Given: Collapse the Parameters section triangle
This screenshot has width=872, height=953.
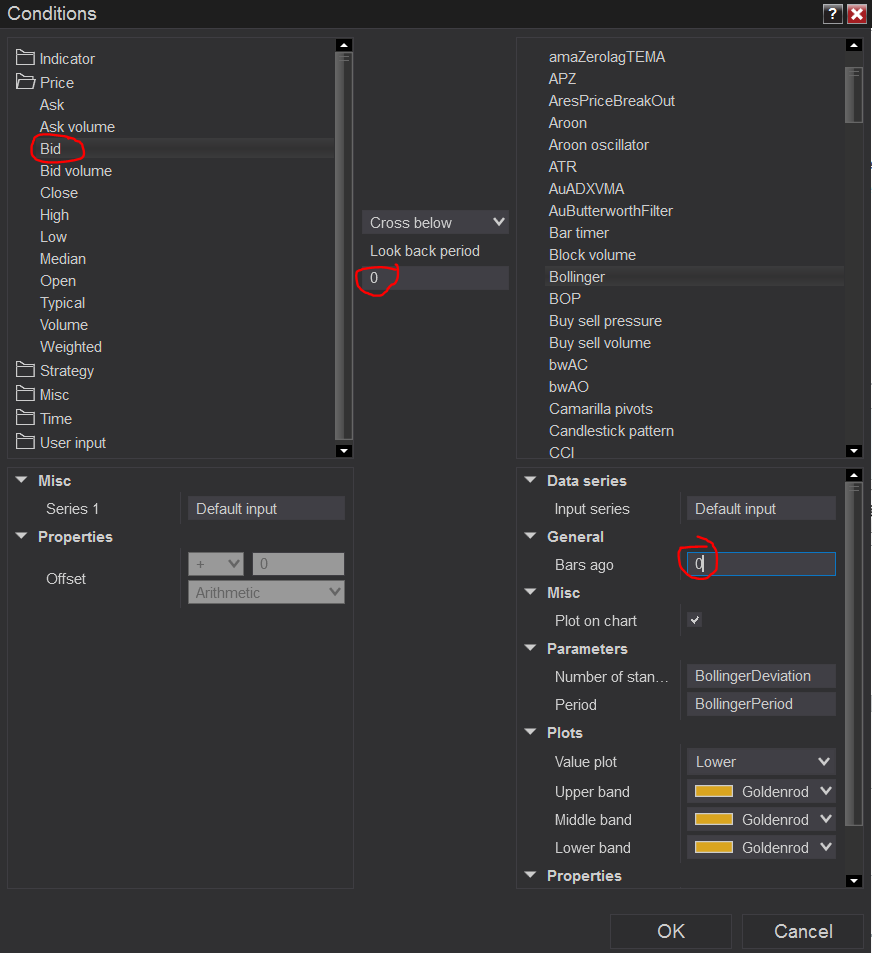Looking at the screenshot, I should point(530,649).
